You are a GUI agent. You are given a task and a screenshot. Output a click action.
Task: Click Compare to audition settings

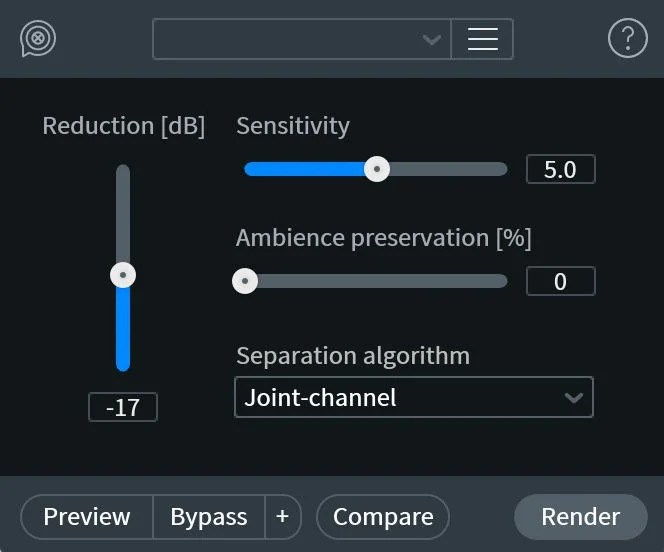(x=383, y=516)
